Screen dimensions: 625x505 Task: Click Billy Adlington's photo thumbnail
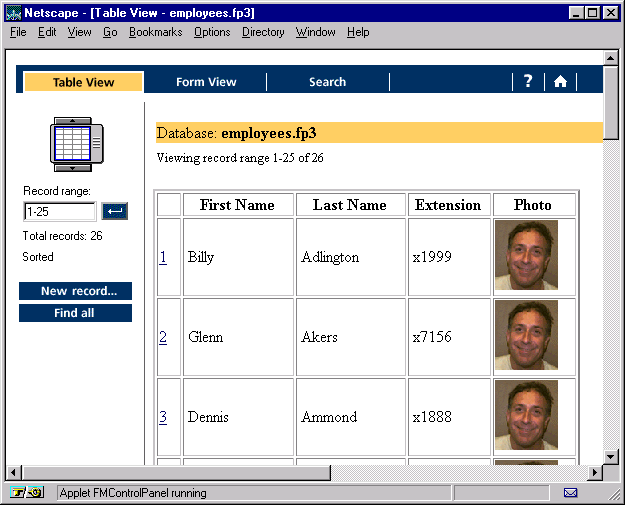[526, 255]
